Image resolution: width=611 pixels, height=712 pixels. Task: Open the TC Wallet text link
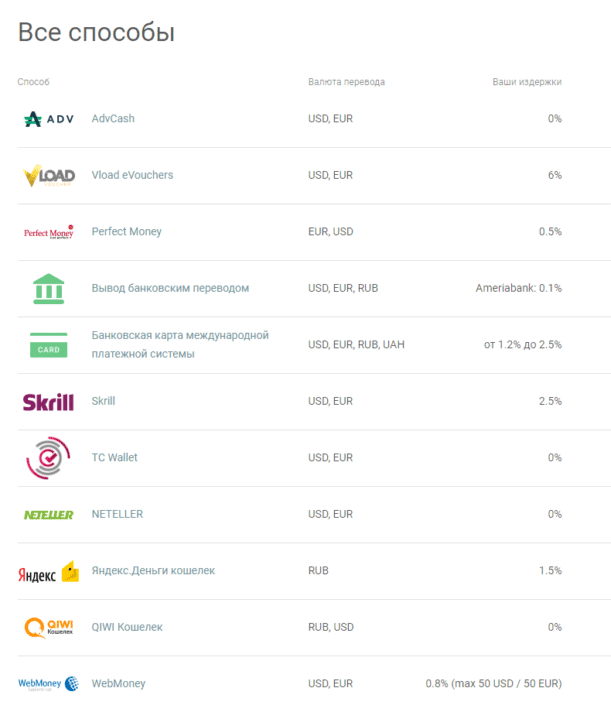tap(115, 458)
